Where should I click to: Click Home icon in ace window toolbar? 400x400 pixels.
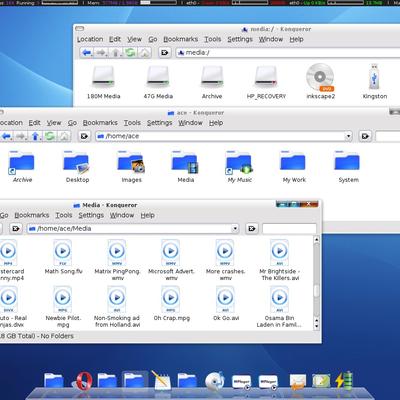64,136
